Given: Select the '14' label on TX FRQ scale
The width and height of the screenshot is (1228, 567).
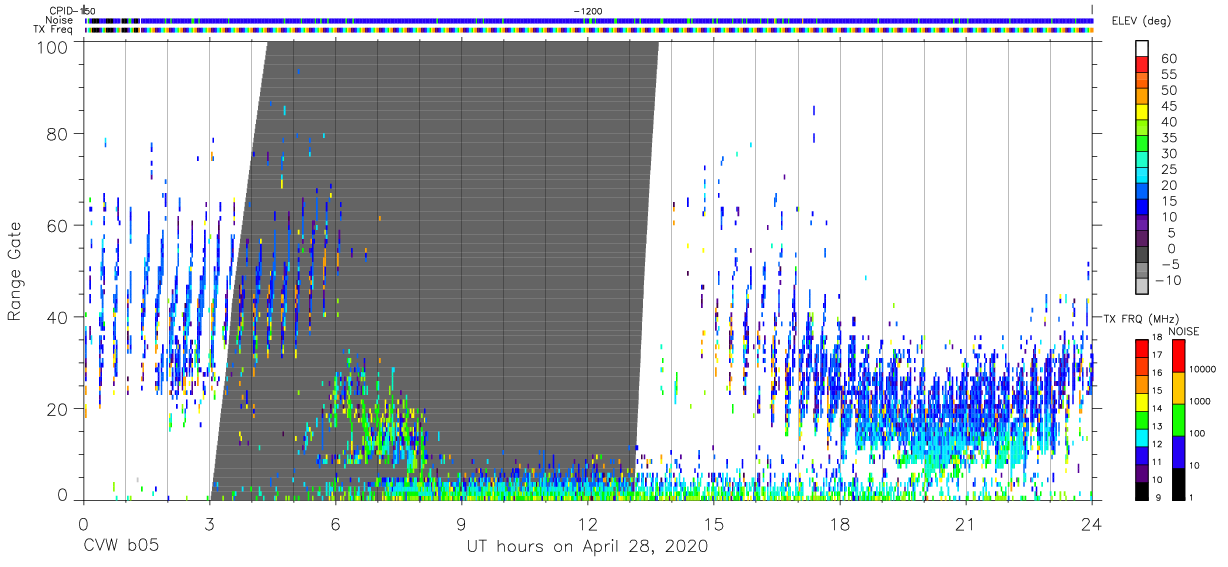Looking at the screenshot, I should pyautogui.click(x=1157, y=408).
